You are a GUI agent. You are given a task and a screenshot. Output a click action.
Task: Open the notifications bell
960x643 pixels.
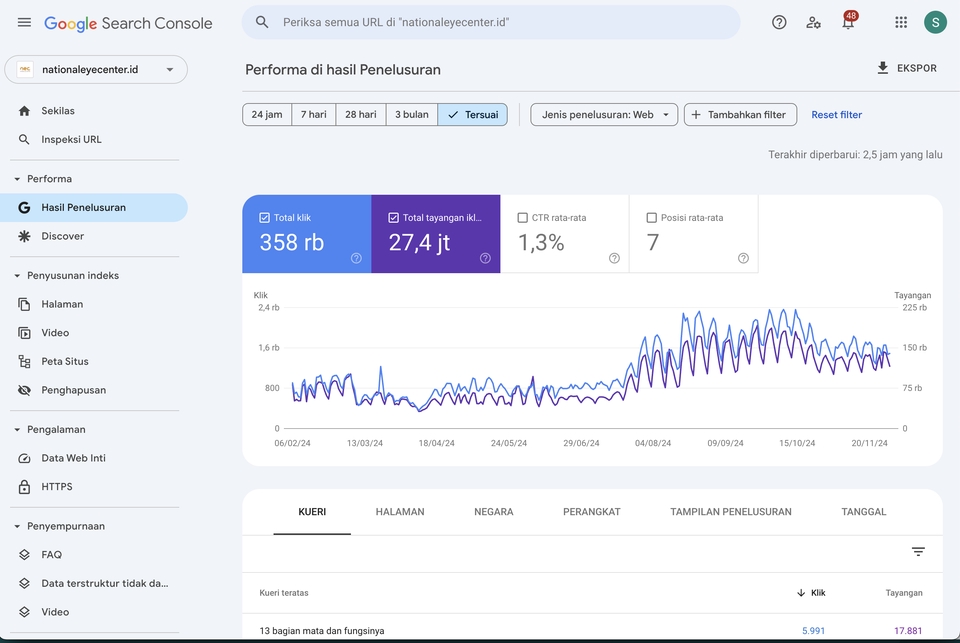pos(848,23)
